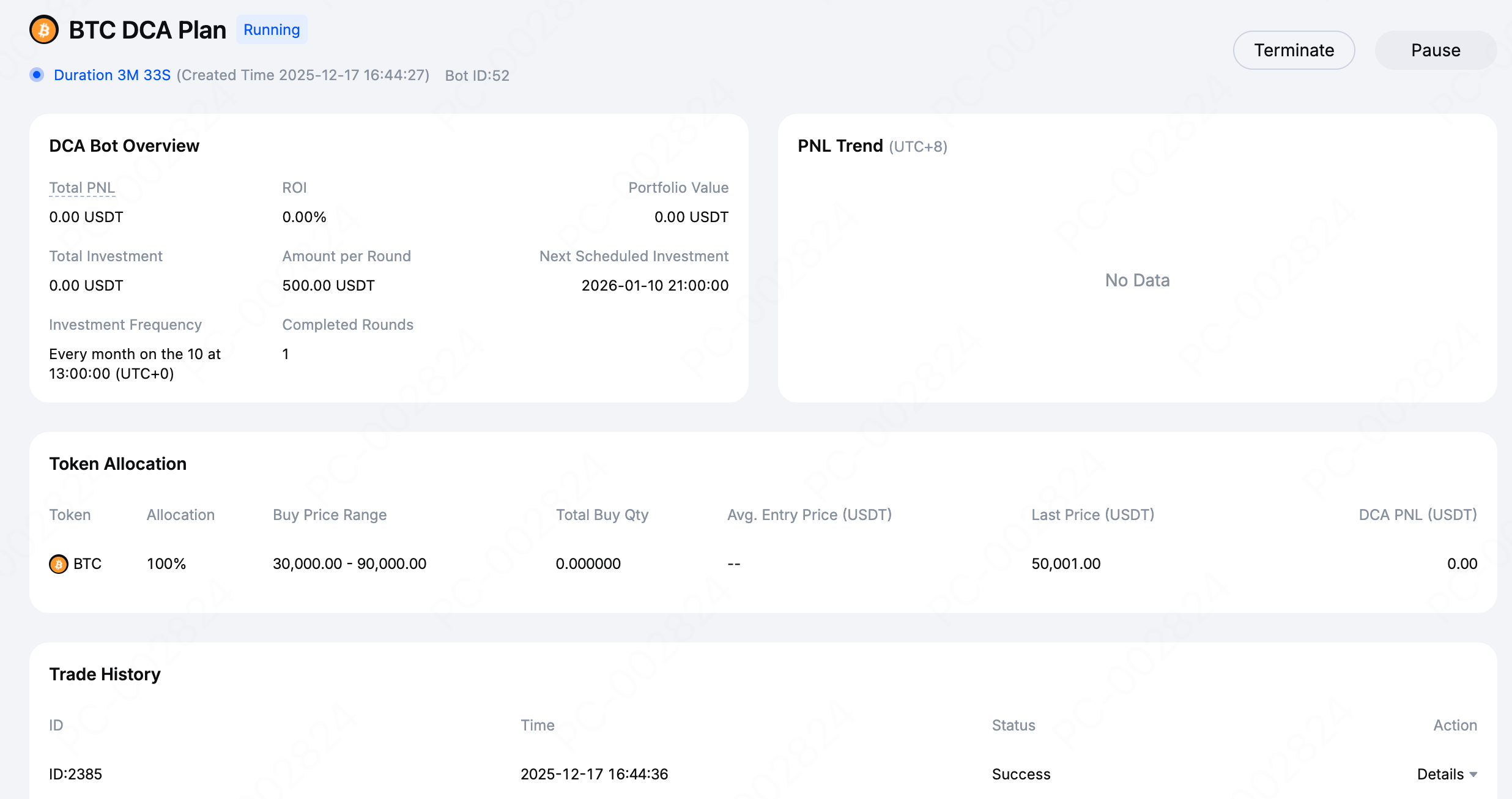Click the blue dot icon before Duration
This screenshot has width=1512, height=799.
(37, 75)
